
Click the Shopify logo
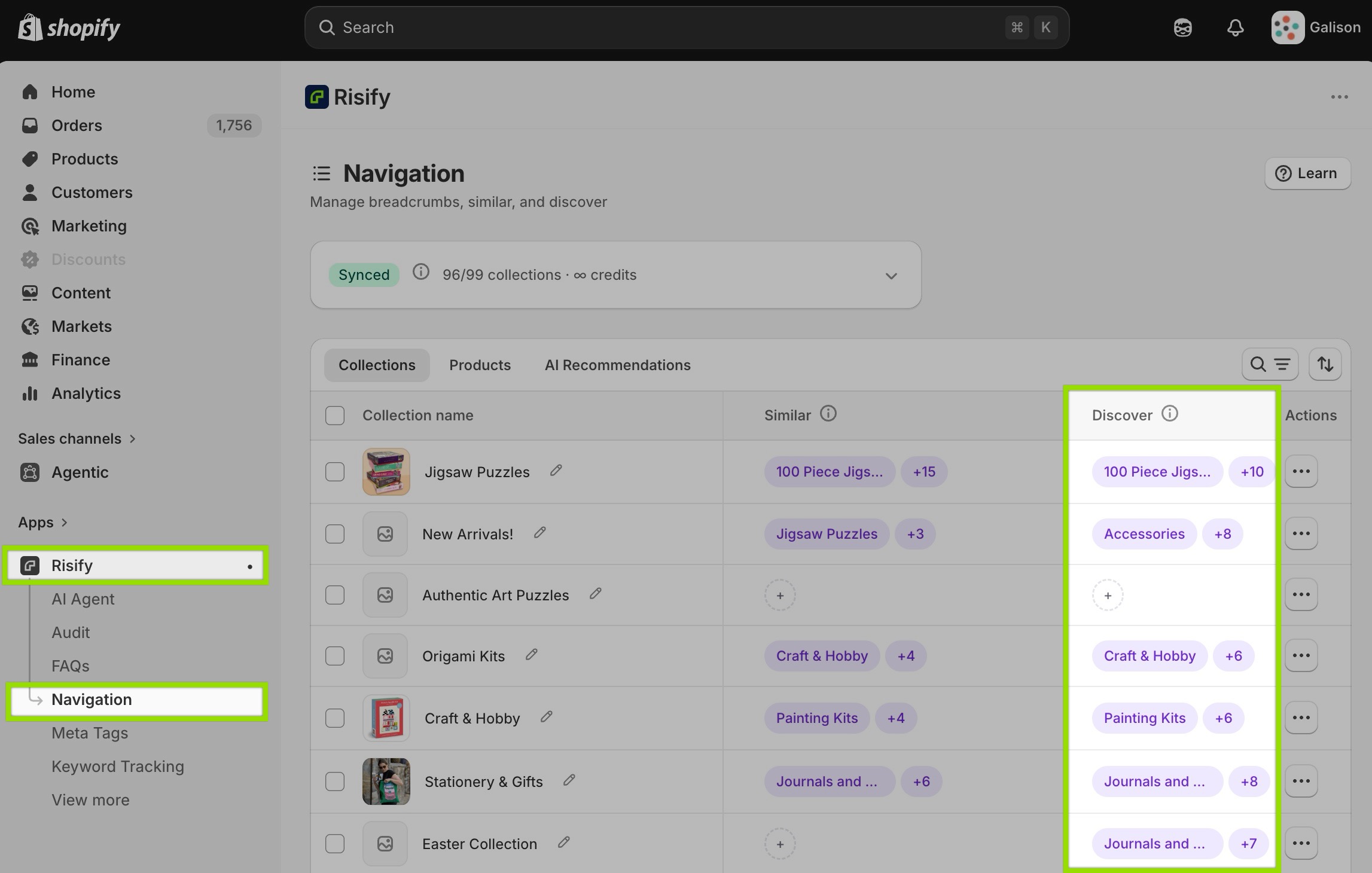(x=69, y=28)
